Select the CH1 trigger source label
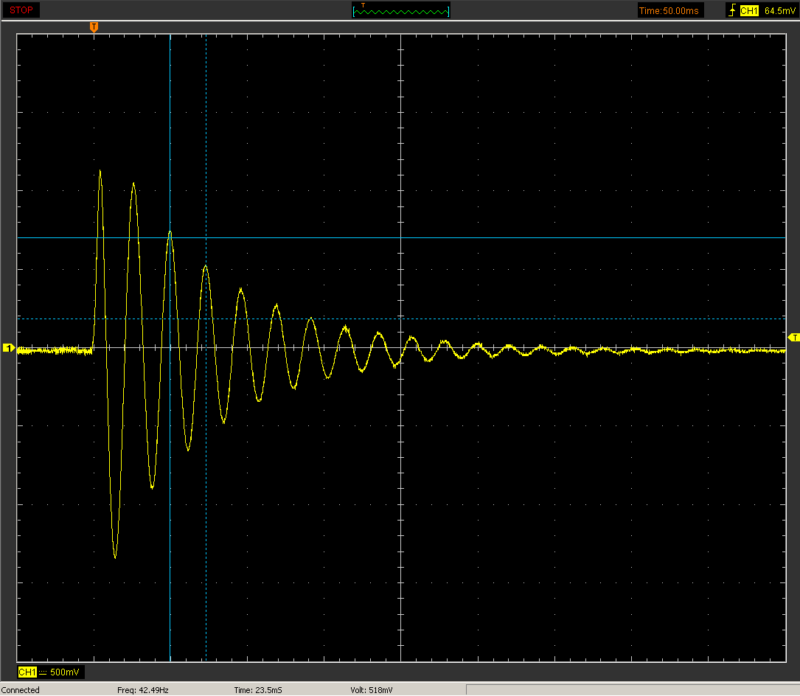 pos(749,11)
